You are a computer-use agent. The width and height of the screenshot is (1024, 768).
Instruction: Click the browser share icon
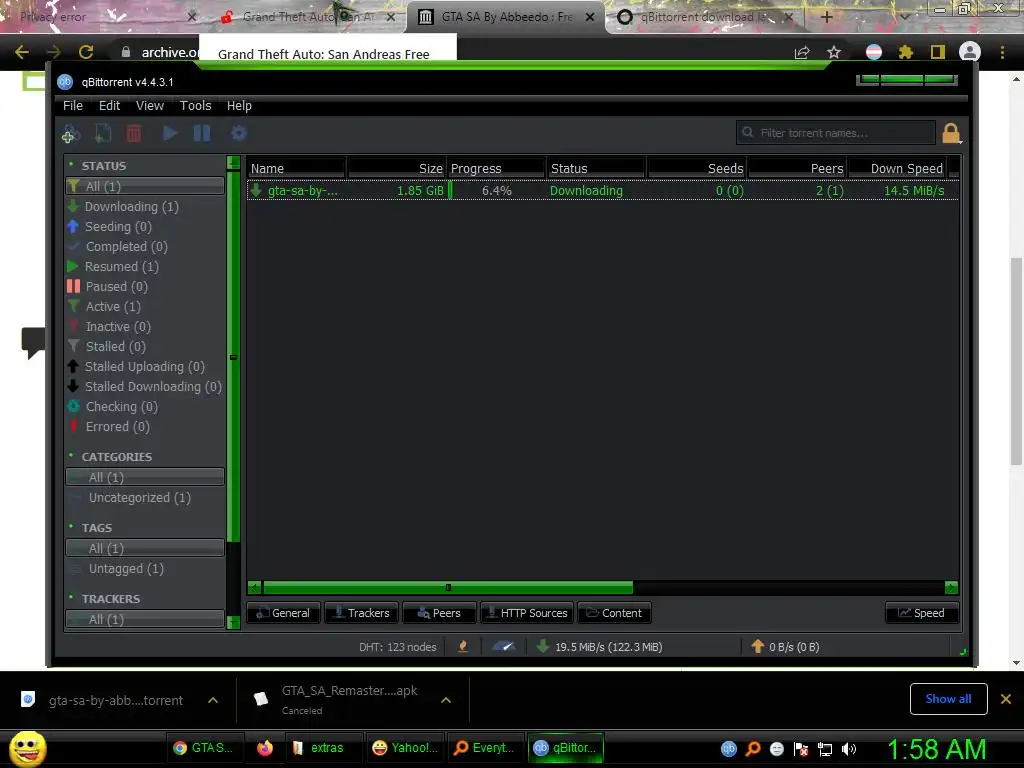pyautogui.click(x=802, y=52)
